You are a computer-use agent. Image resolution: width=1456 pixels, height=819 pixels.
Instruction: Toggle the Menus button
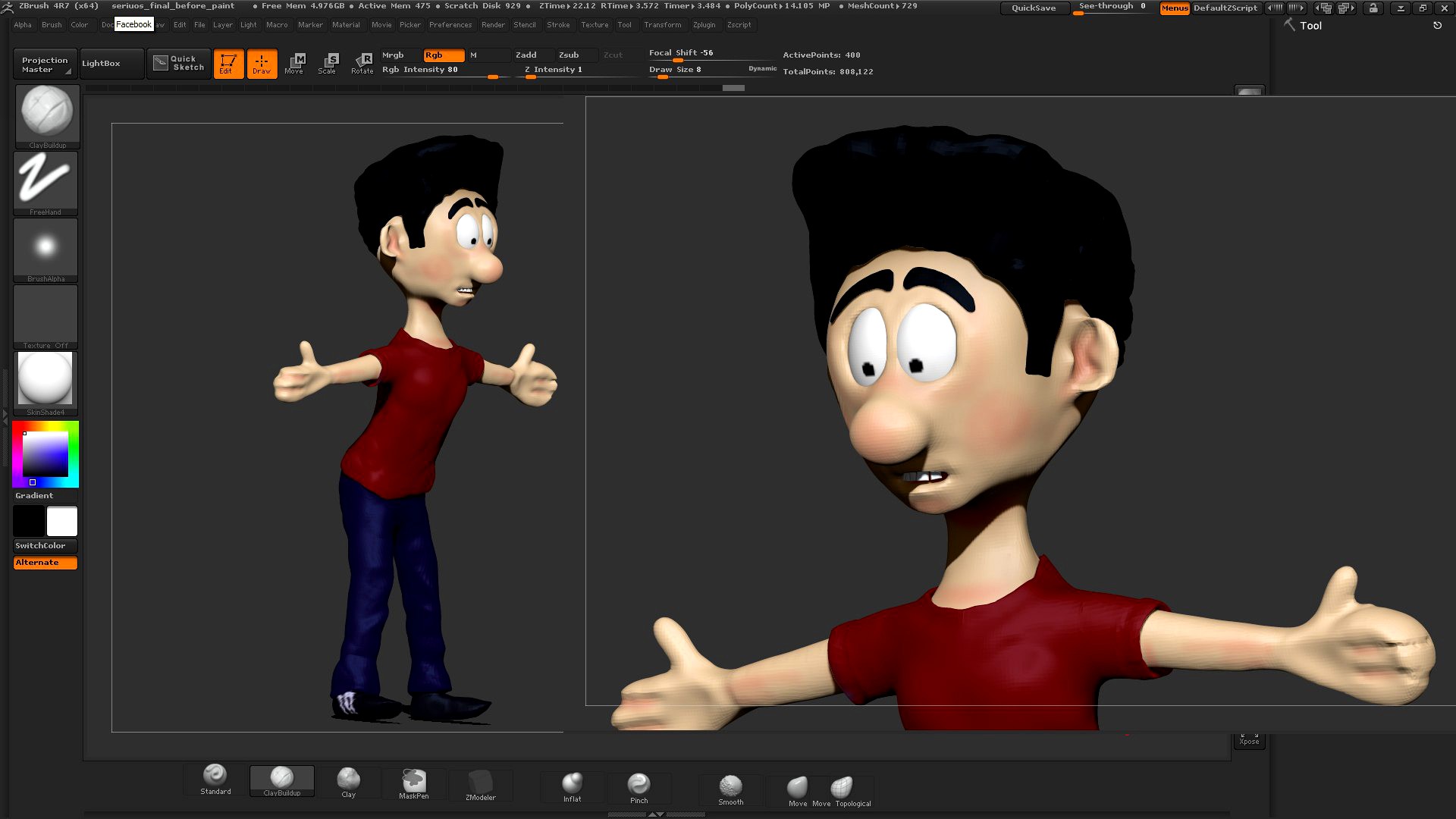point(1175,8)
